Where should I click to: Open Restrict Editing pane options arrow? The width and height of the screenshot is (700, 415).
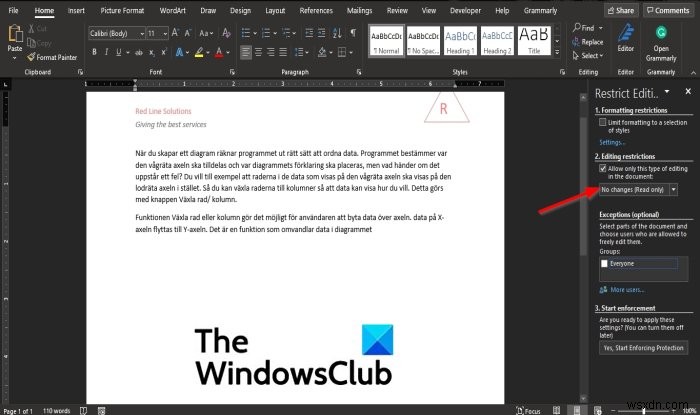(x=667, y=91)
